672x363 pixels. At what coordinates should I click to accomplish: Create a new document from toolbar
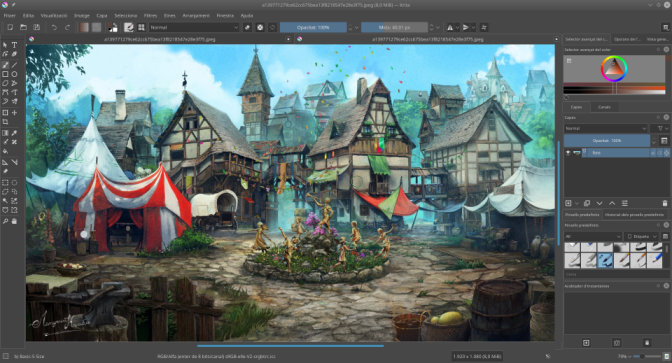point(10,27)
